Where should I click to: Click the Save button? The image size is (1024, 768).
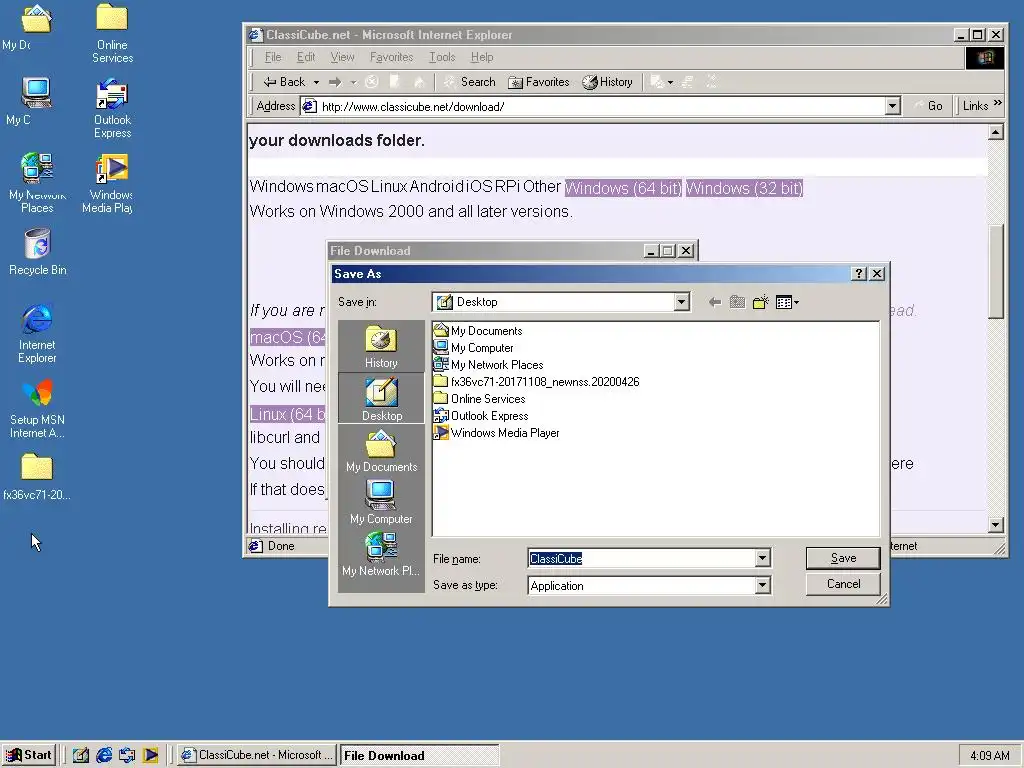click(x=843, y=558)
